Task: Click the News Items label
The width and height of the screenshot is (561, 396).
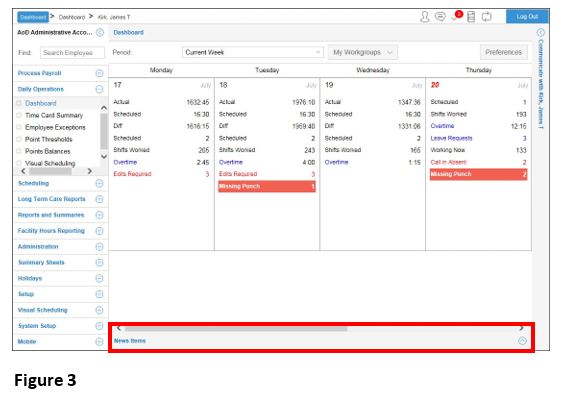Action: click(x=130, y=341)
